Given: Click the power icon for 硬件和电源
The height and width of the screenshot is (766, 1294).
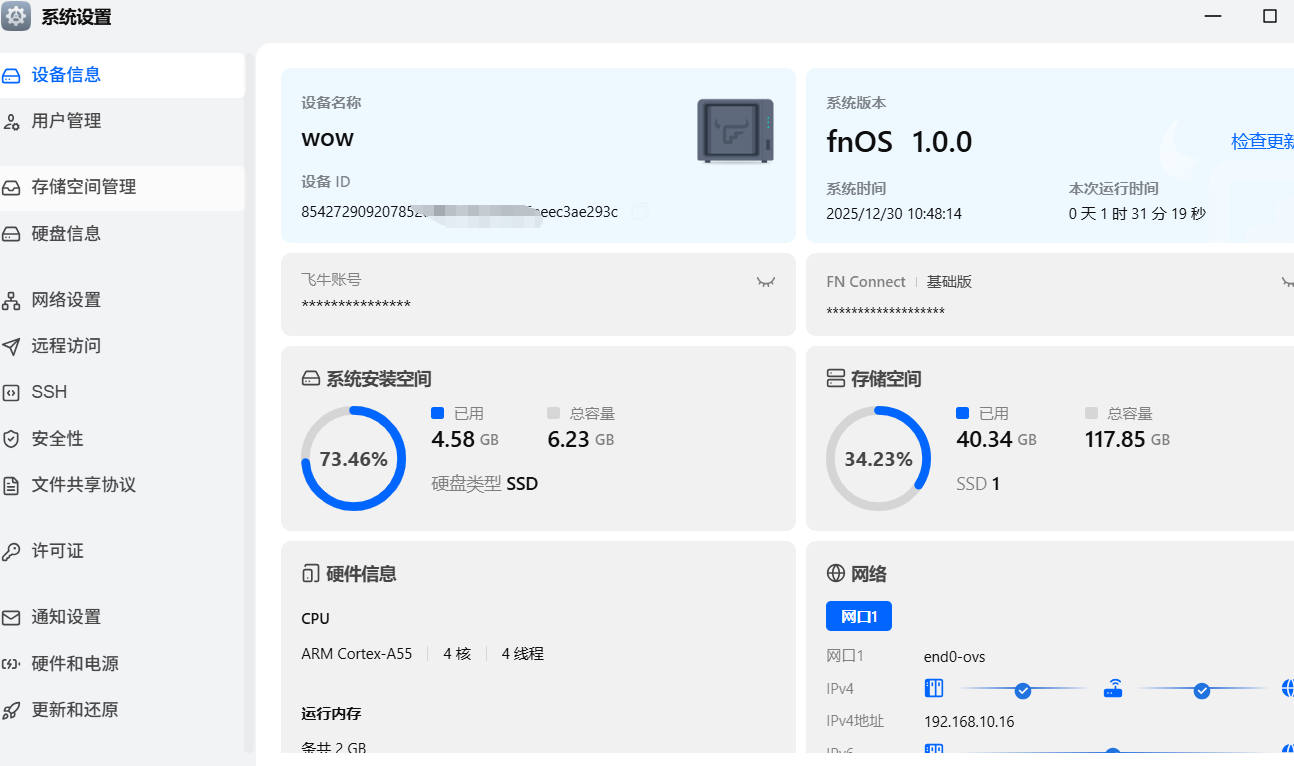Looking at the screenshot, I should pyautogui.click(x=11, y=664).
